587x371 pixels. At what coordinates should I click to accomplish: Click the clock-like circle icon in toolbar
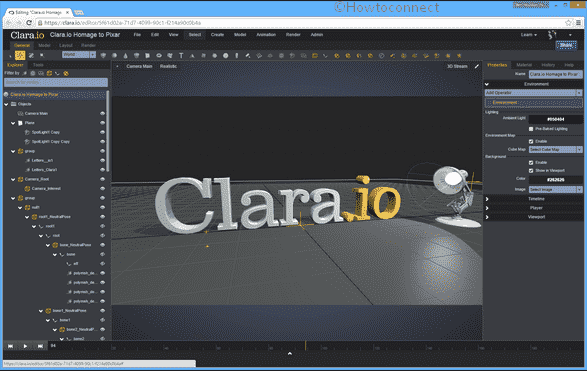pyautogui.click(x=381, y=55)
